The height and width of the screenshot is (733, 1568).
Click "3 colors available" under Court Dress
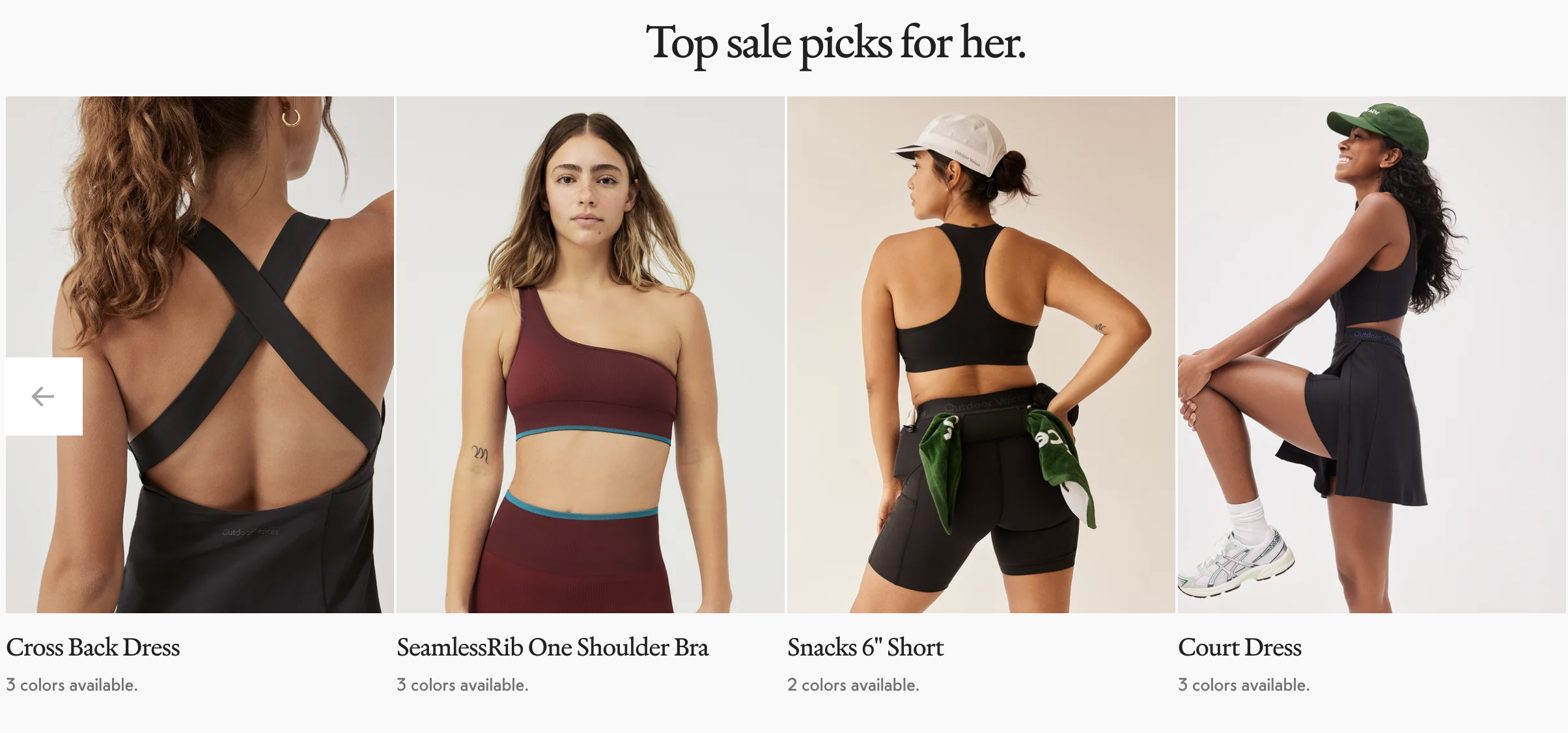coord(1244,685)
